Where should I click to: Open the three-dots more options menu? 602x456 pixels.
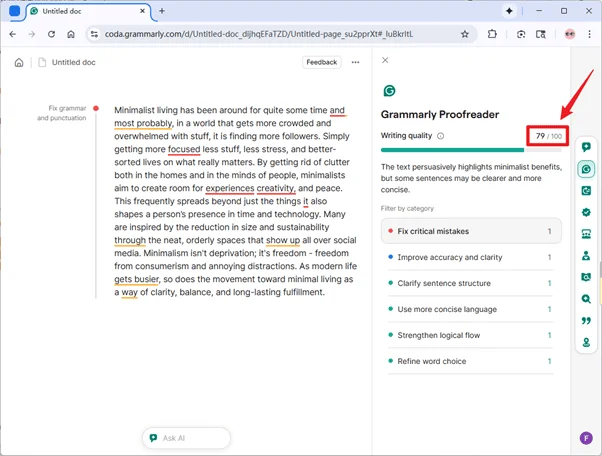[356, 62]
